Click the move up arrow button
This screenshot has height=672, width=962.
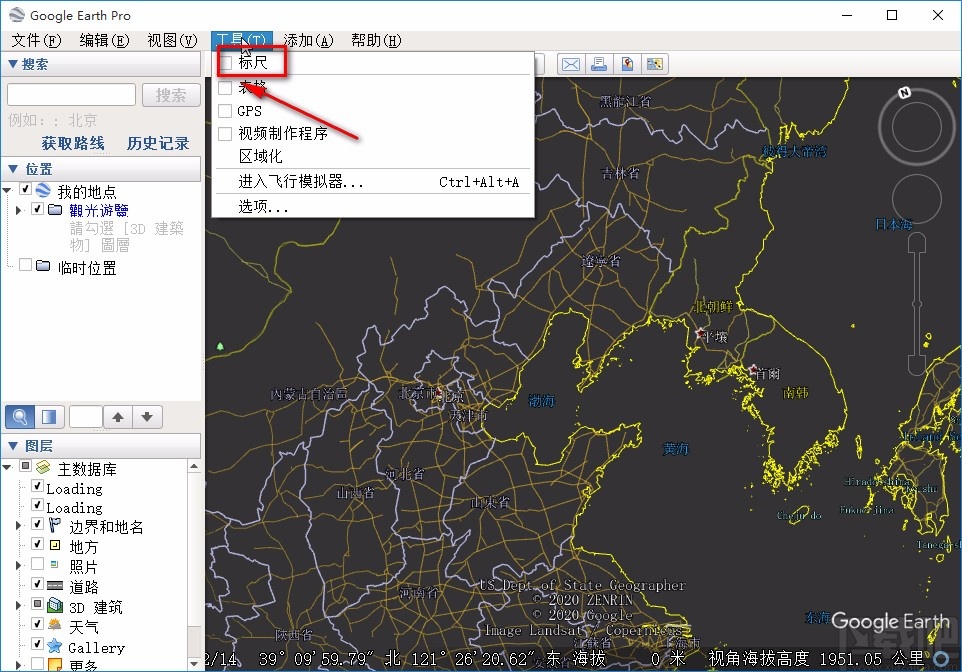pos(118,417)
